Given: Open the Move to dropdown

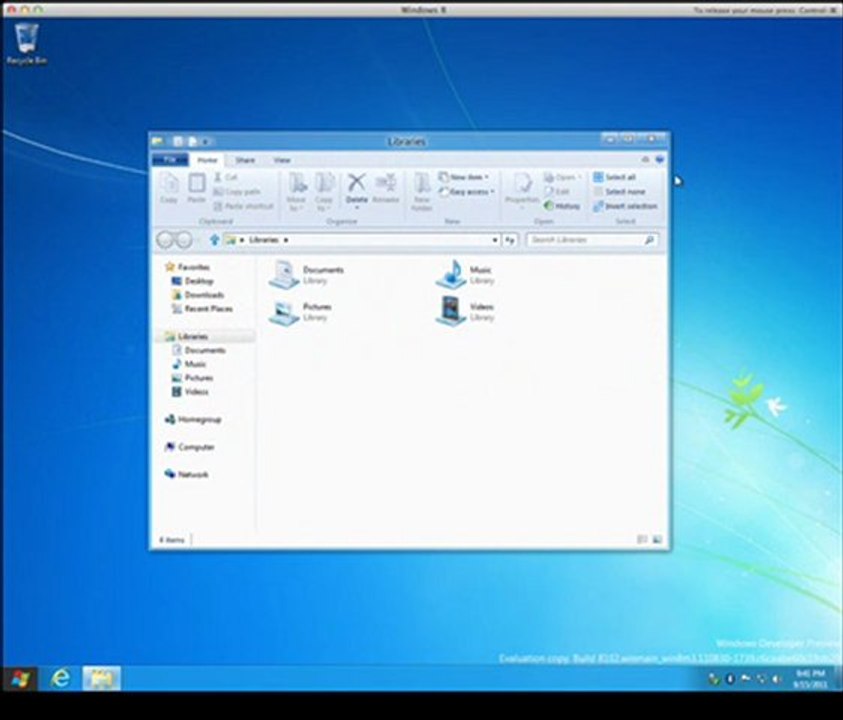Looking at the screenshot, I should (296, 192).
